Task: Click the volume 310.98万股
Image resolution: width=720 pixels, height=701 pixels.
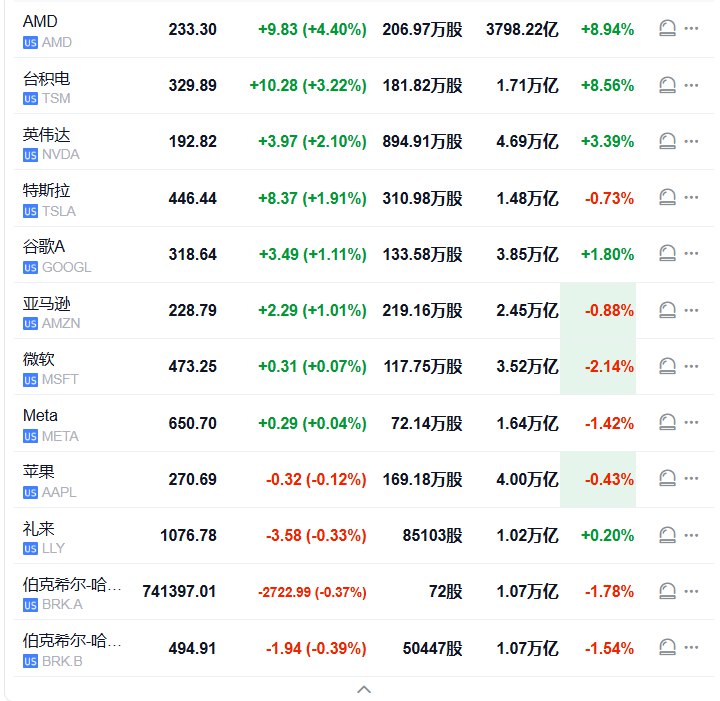Action: [x=422, y=198]
